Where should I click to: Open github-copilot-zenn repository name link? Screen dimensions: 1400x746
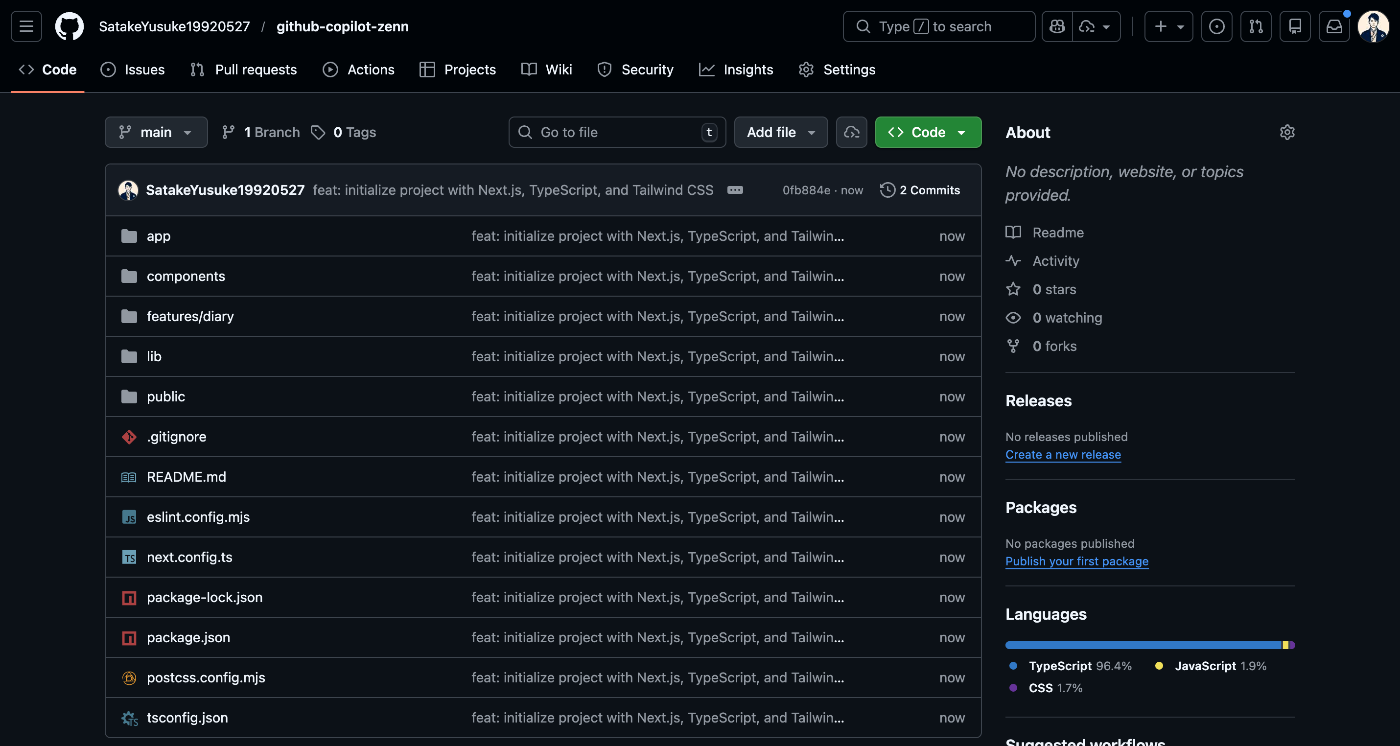[343, 27]
